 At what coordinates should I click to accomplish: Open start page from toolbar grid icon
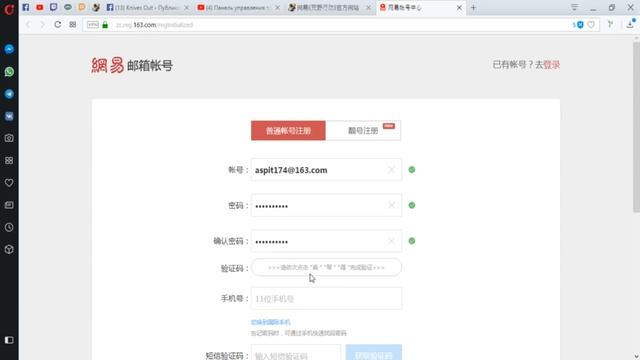point(73,24)
